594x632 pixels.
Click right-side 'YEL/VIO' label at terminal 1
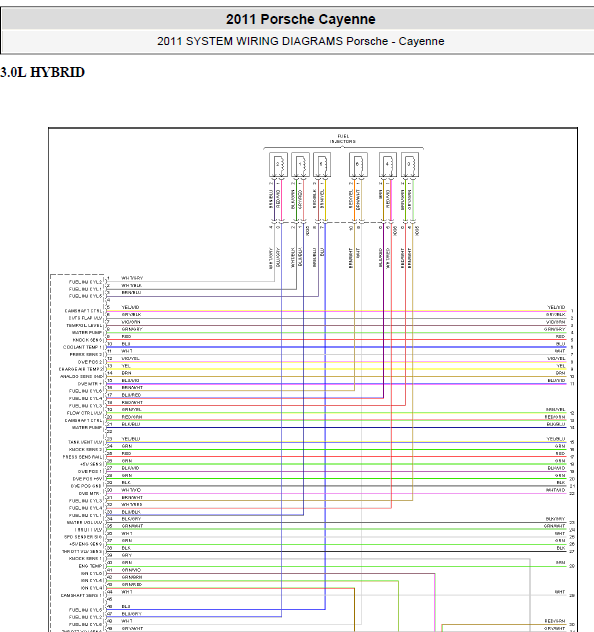click(556, 307)
